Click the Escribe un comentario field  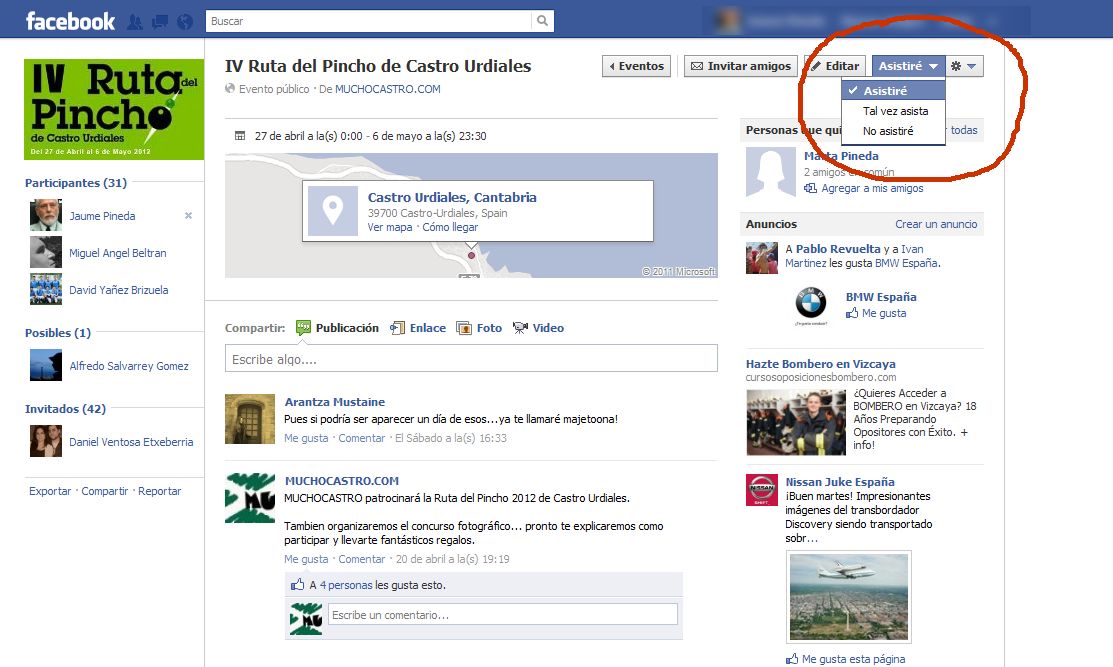503,614
